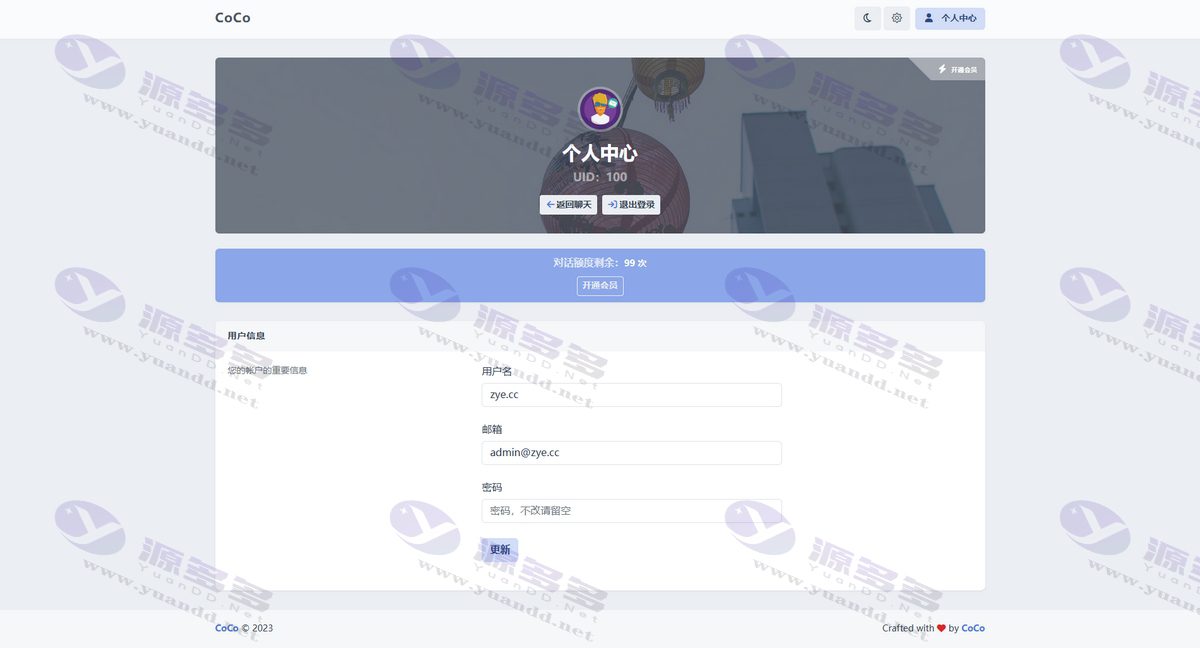Log out using 退出登录
This screenshot has height=648, width=1200.
tap(631, 205)
